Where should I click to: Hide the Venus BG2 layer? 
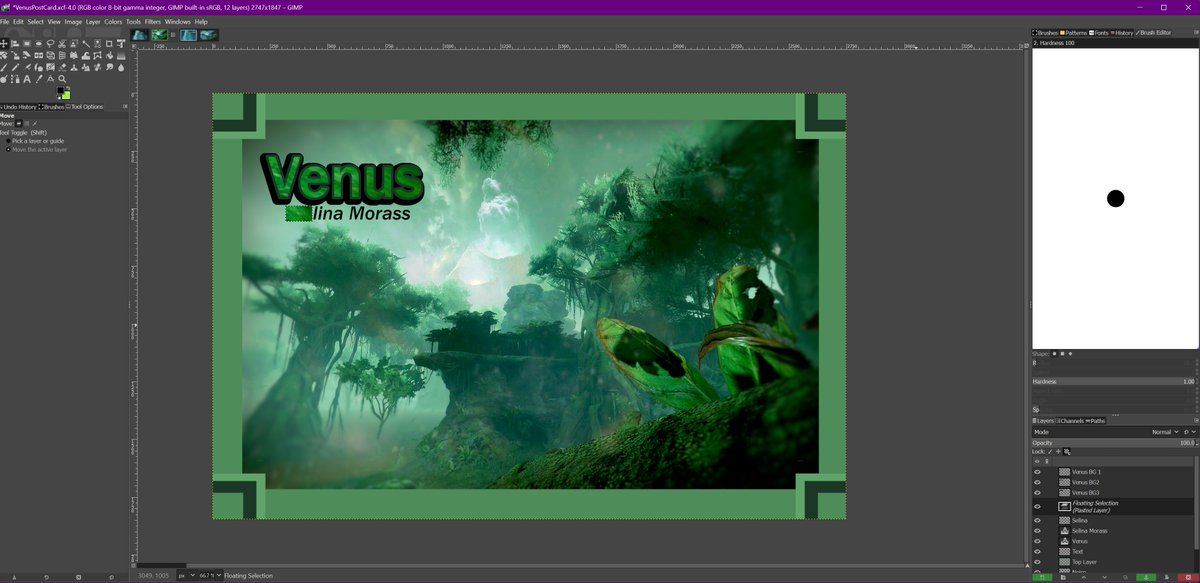(1037, 482)
